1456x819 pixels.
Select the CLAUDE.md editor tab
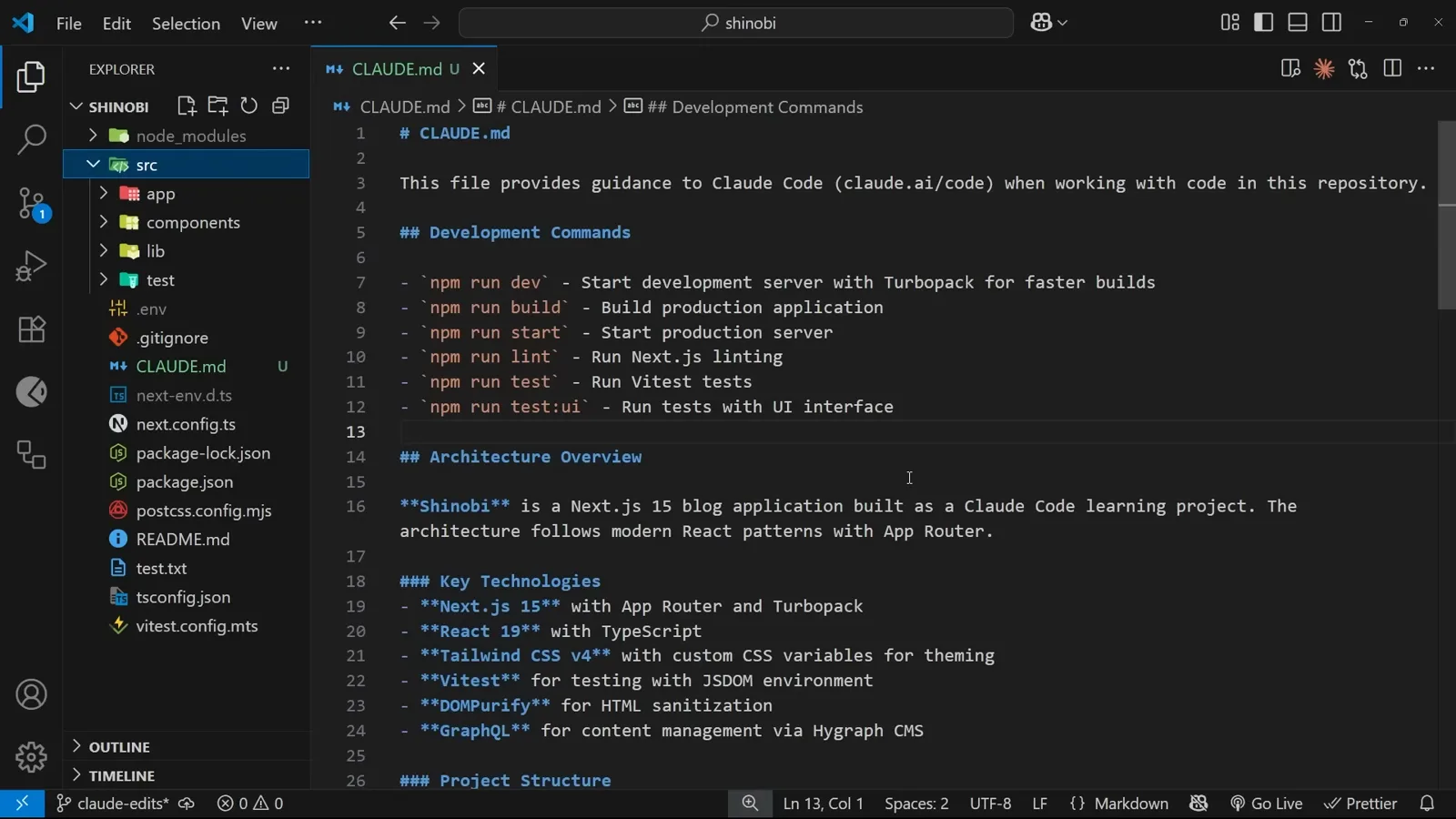pos(405,69)
